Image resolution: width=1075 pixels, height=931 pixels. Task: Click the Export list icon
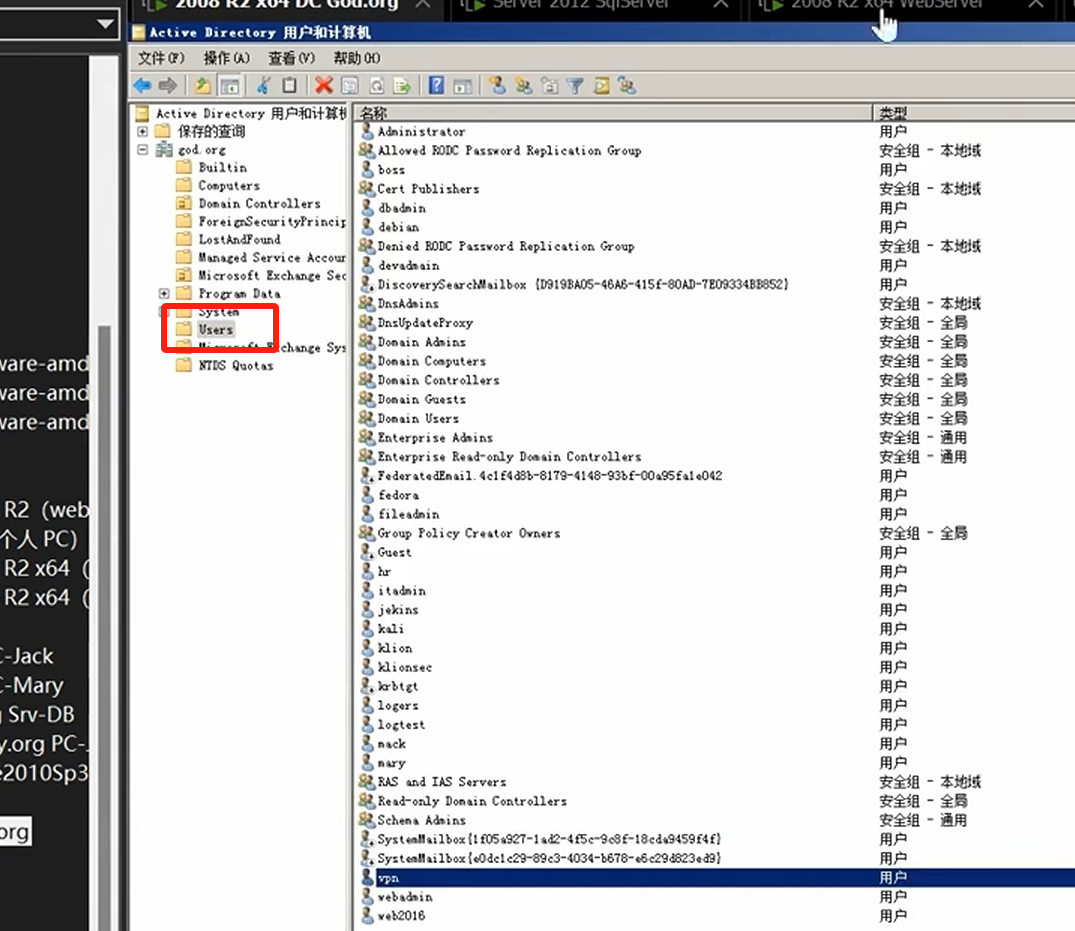[x=402, y=86]
